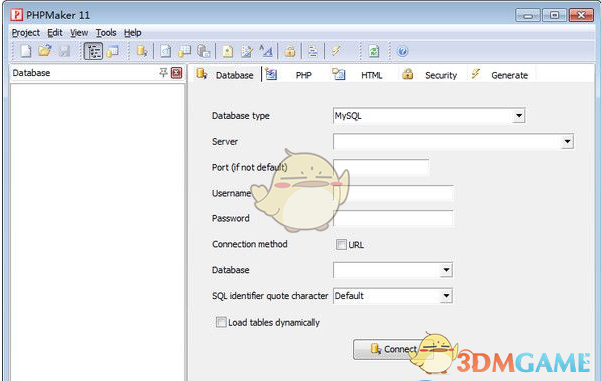This screenshot has width=601, height=381.
Task: Click the yellow page toolbar icon
Action: [228, 51]
